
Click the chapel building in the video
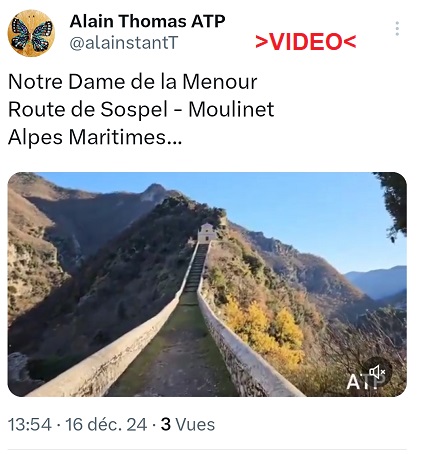point(207,233)
